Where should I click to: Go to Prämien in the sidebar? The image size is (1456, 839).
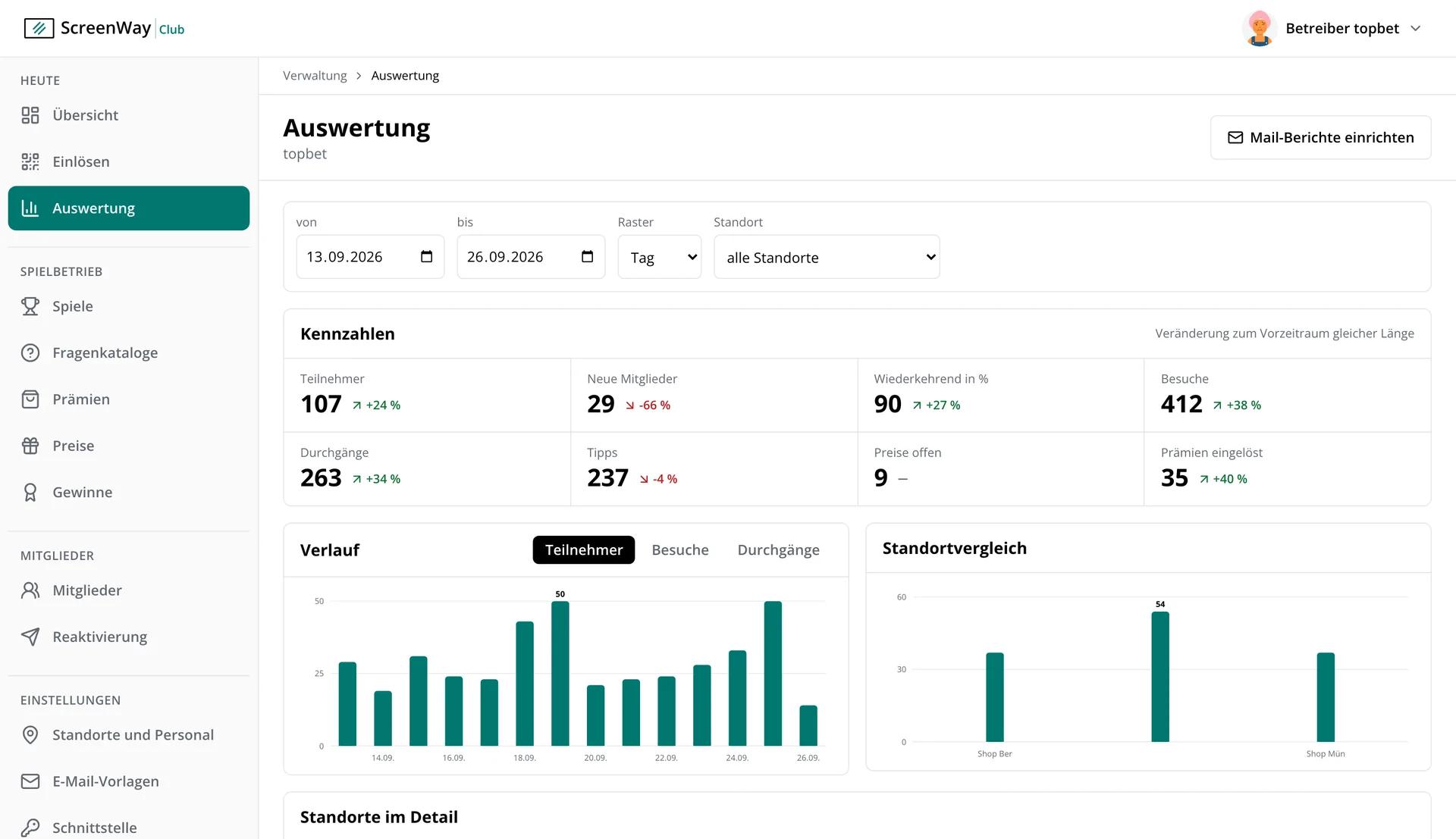pos(129,399)
